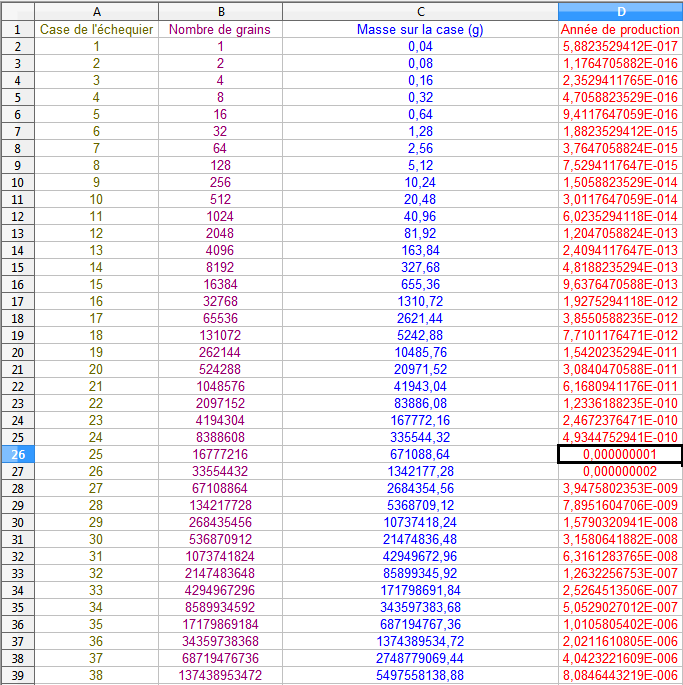Select the column B header

[x=220, y=11]
